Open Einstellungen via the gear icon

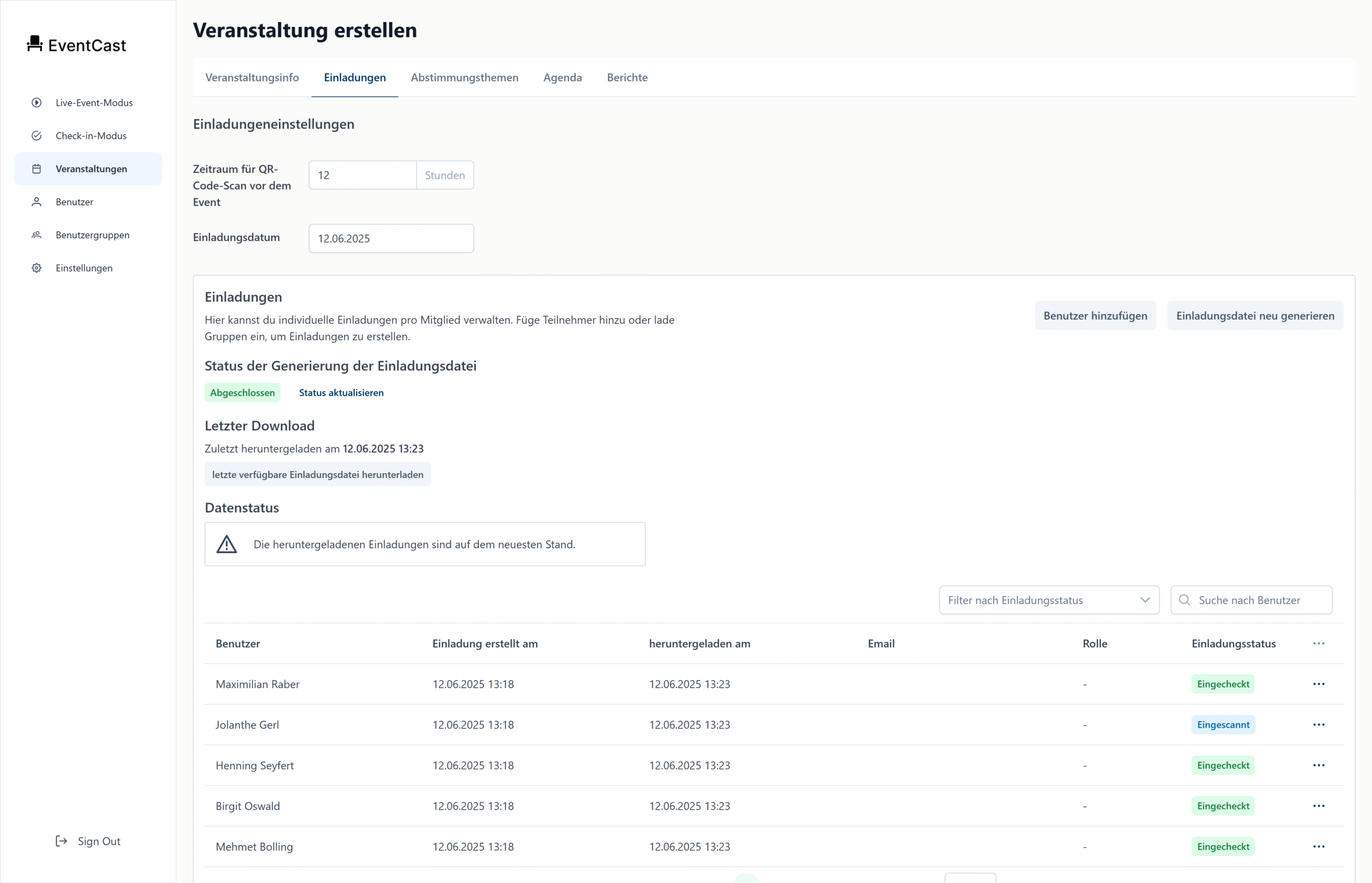point(36,268)
